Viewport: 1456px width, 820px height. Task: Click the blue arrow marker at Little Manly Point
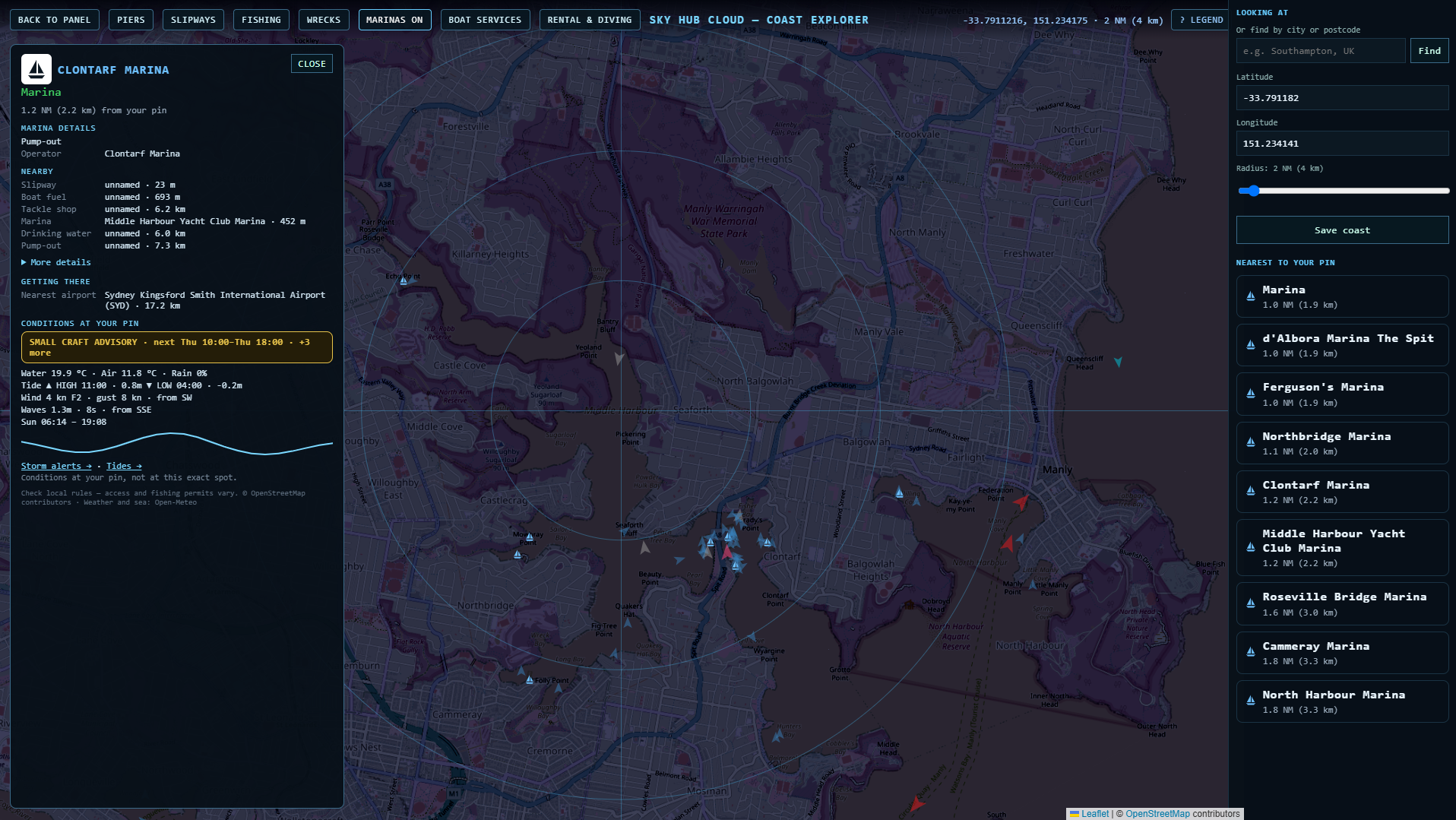pyautogui.click(x=1033, y=585)
